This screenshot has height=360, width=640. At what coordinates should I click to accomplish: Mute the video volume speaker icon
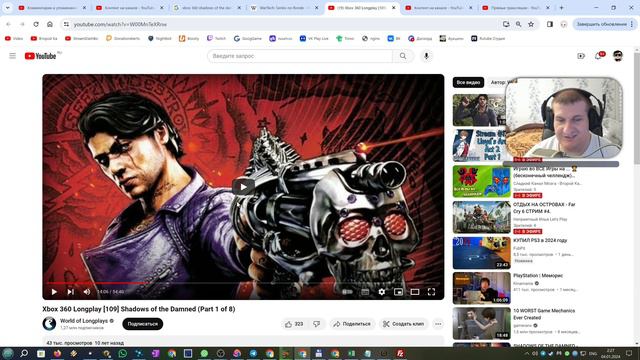click(x=87, y=292)
